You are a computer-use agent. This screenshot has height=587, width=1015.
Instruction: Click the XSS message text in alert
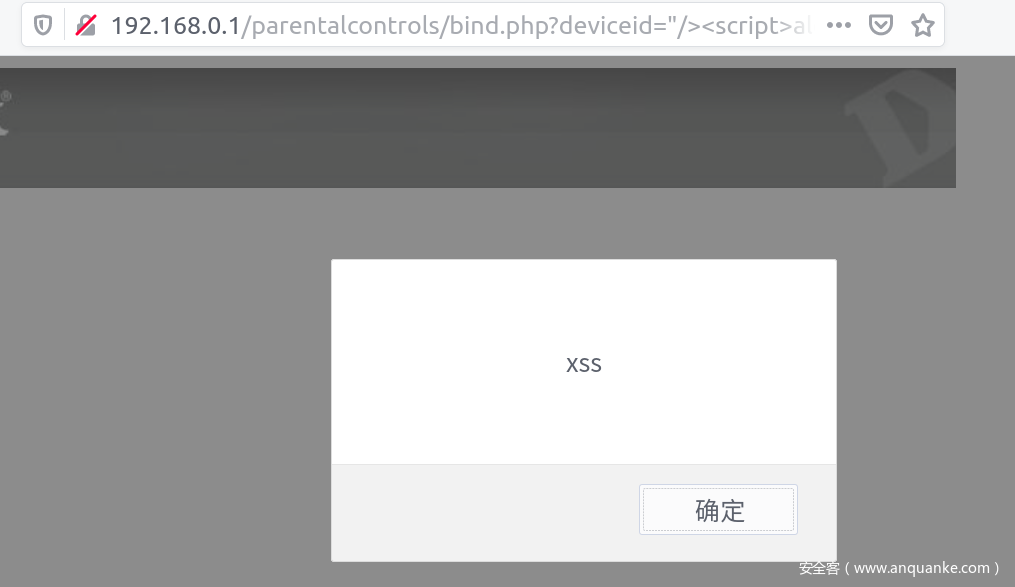pos(584,365)
